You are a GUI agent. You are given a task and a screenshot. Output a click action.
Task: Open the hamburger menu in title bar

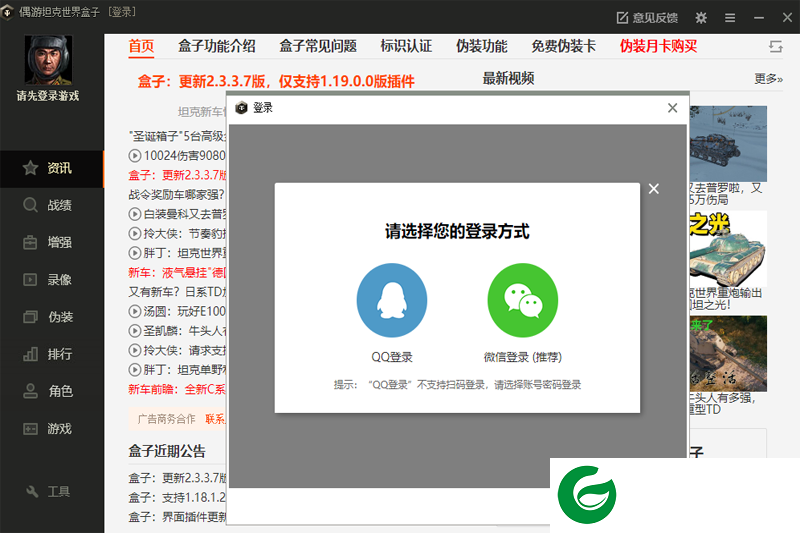tap(730, 18)
